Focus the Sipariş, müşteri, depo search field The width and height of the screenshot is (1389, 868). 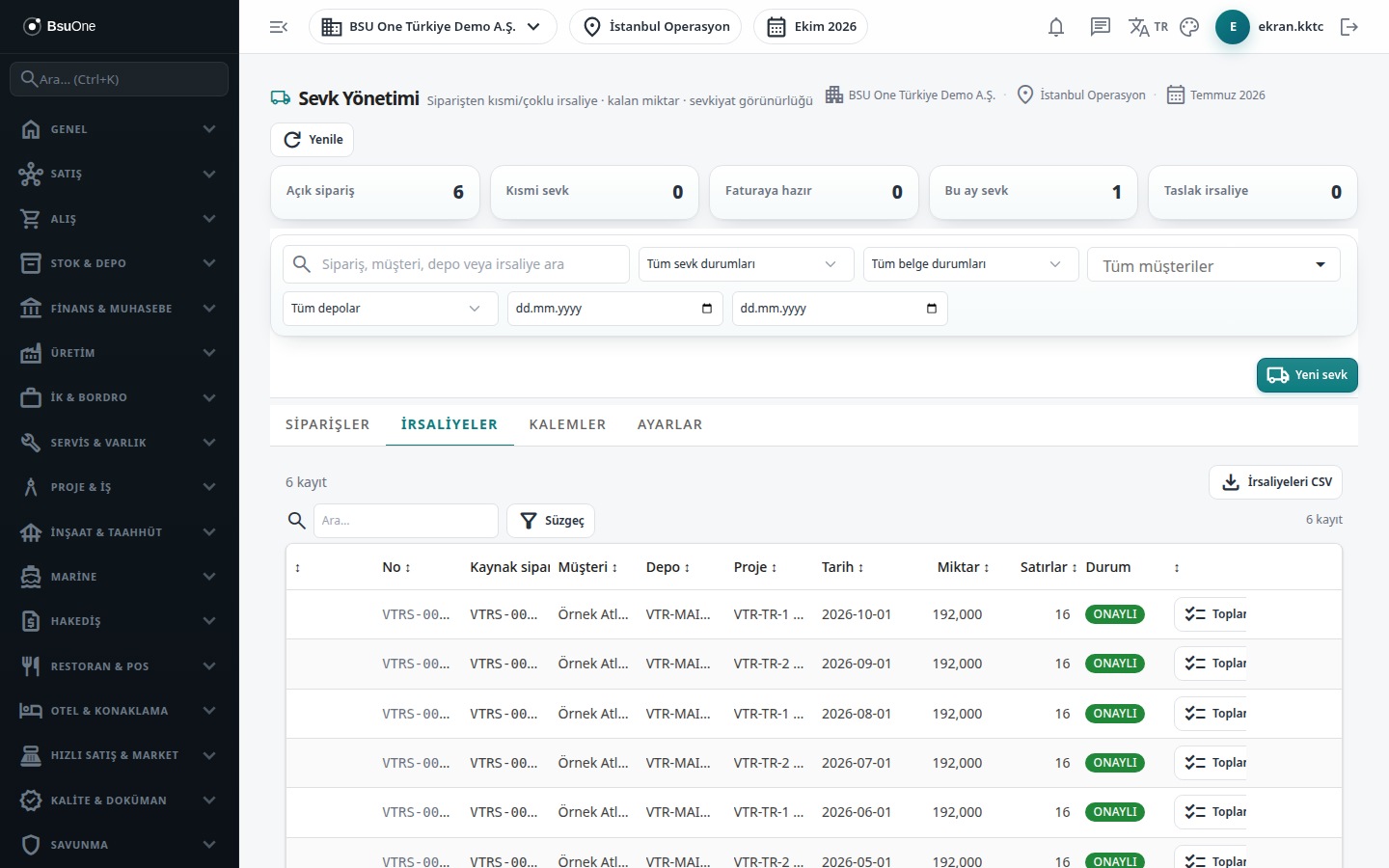point(455,264)
